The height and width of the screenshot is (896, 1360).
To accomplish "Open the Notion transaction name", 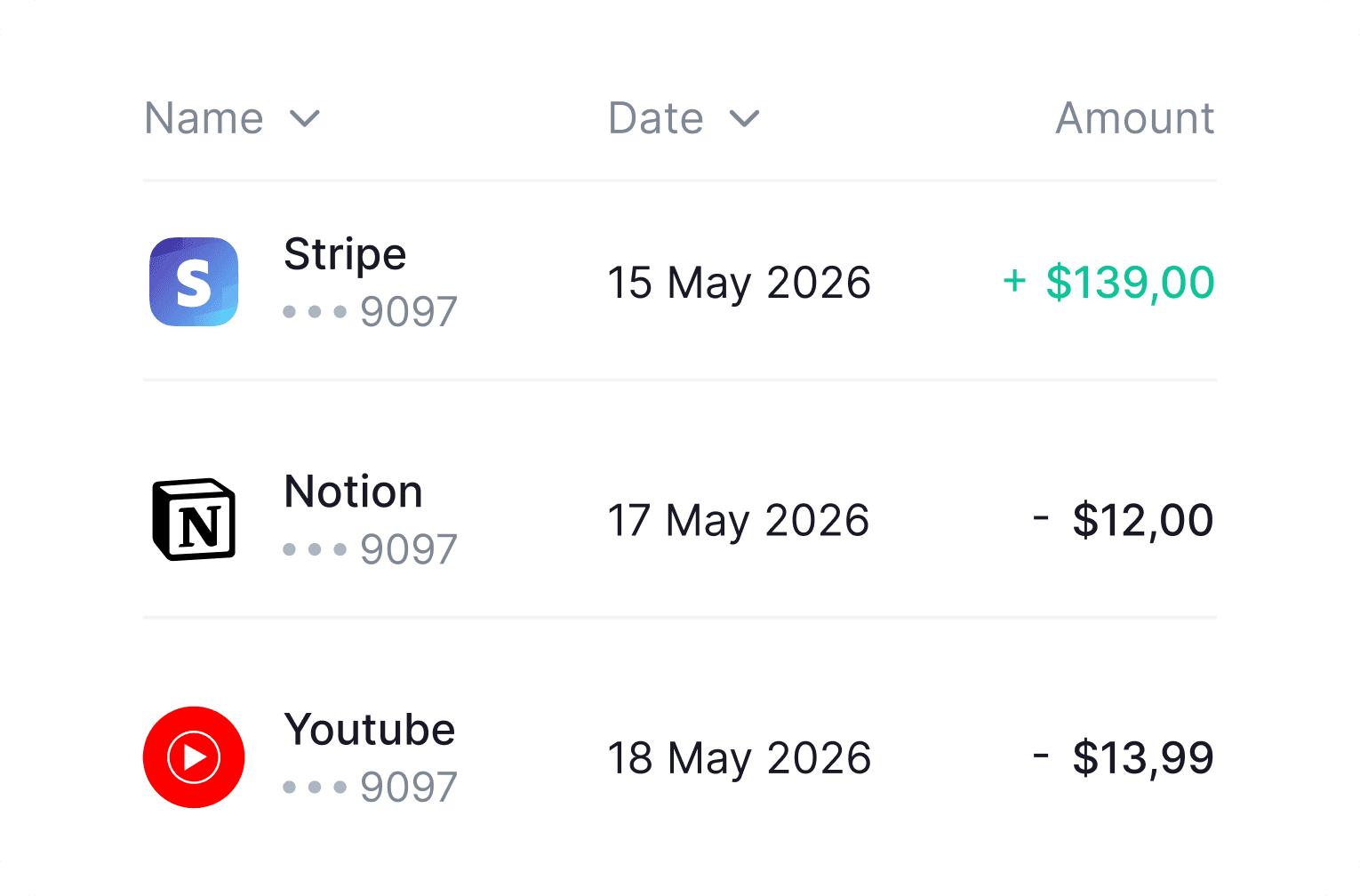I will [353, 492].
